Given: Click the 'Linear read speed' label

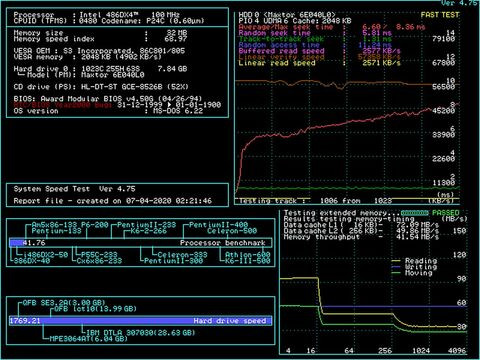Looking at the screenshot, I should 277,63.
